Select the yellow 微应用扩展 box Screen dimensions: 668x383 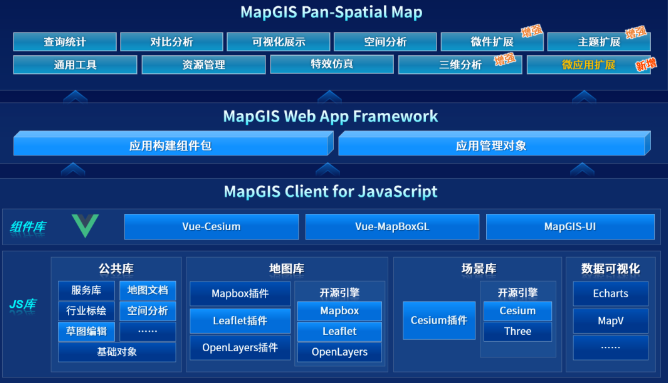click(x=589, y=65)
